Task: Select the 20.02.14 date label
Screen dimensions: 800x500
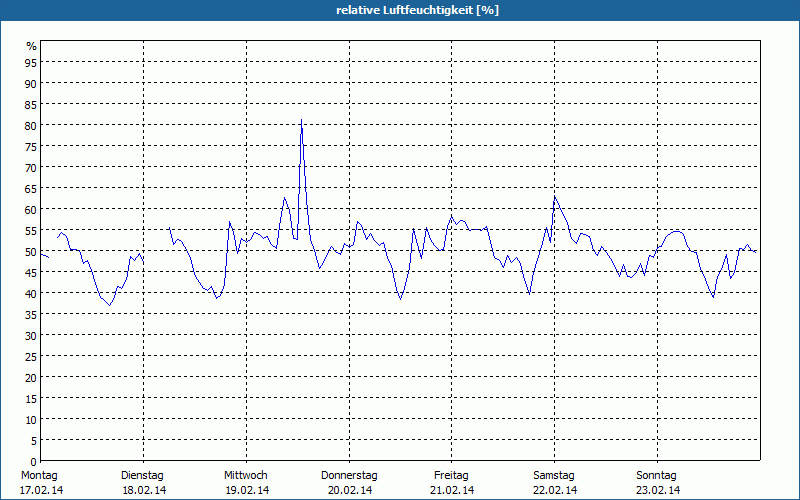Action: click(349, 490)
